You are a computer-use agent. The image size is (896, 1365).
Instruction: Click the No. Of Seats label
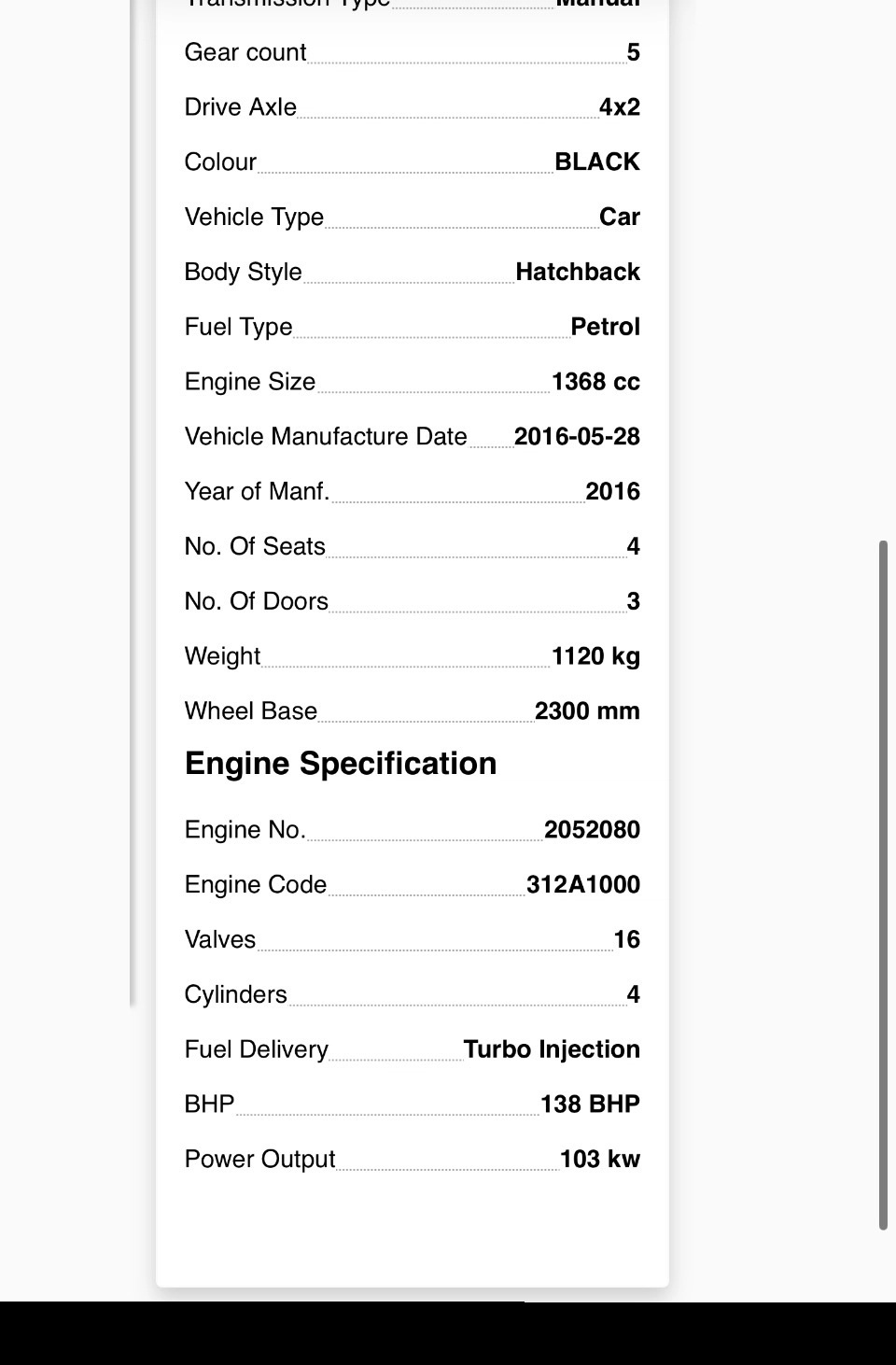click(255, 546)
